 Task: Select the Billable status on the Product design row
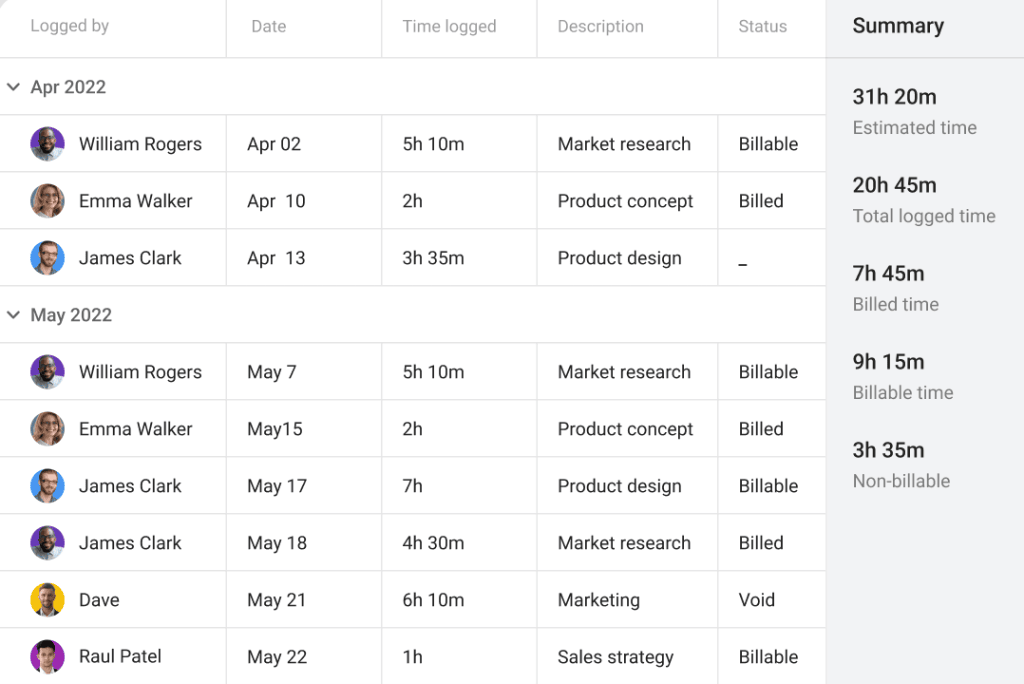pyautogui.click(x=770, y=485)
